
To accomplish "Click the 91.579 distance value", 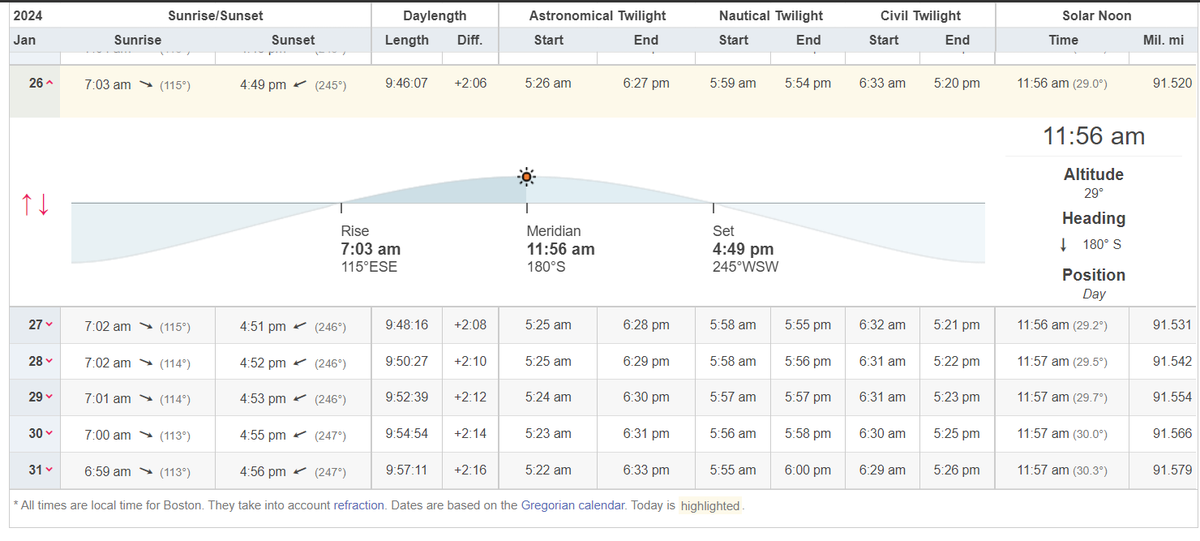I will coord(1172,469).
